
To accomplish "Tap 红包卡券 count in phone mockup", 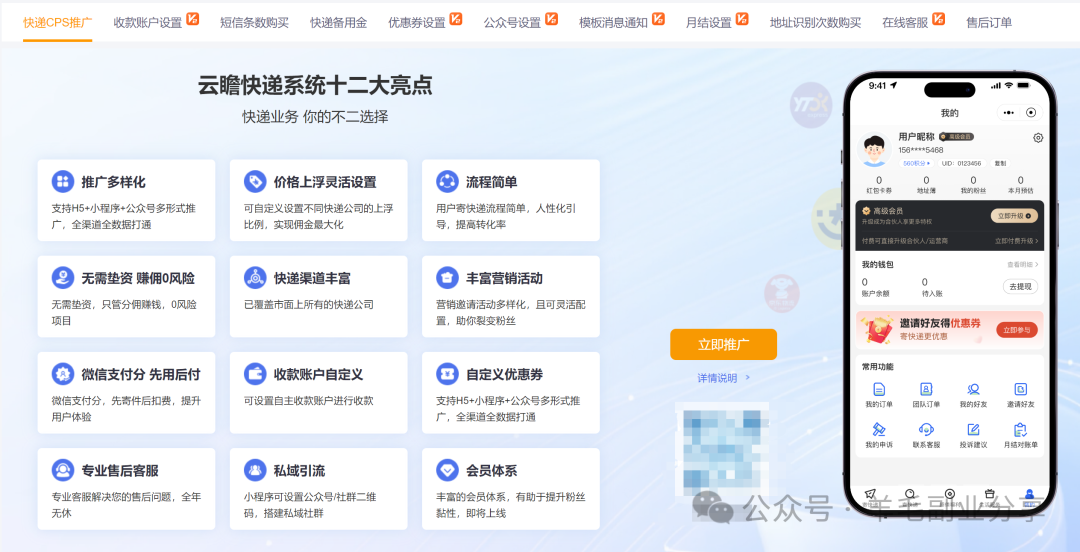I will tap(879, 185).
